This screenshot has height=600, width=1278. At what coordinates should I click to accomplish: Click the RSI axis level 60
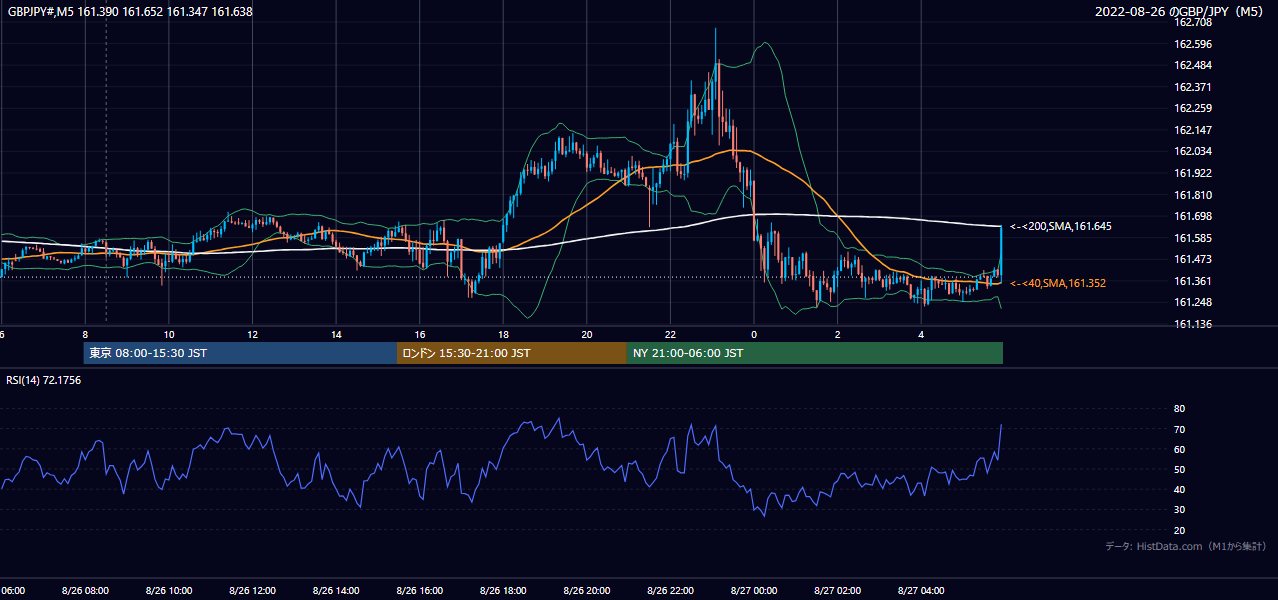pyautogui.click(x=1179, y=449)
